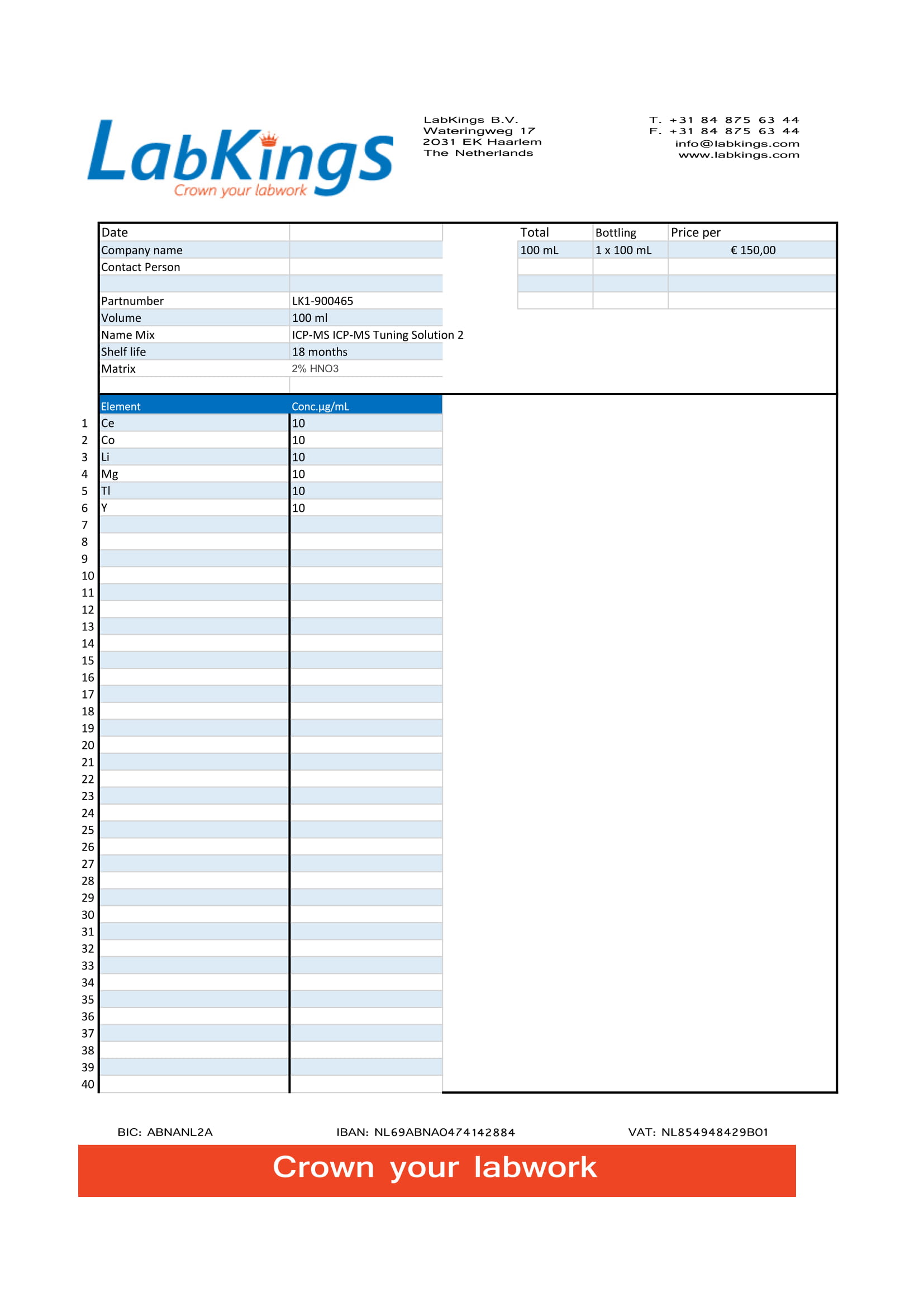Click the Matrix label
Viewport: 924px width, 1307px height.
118,369
